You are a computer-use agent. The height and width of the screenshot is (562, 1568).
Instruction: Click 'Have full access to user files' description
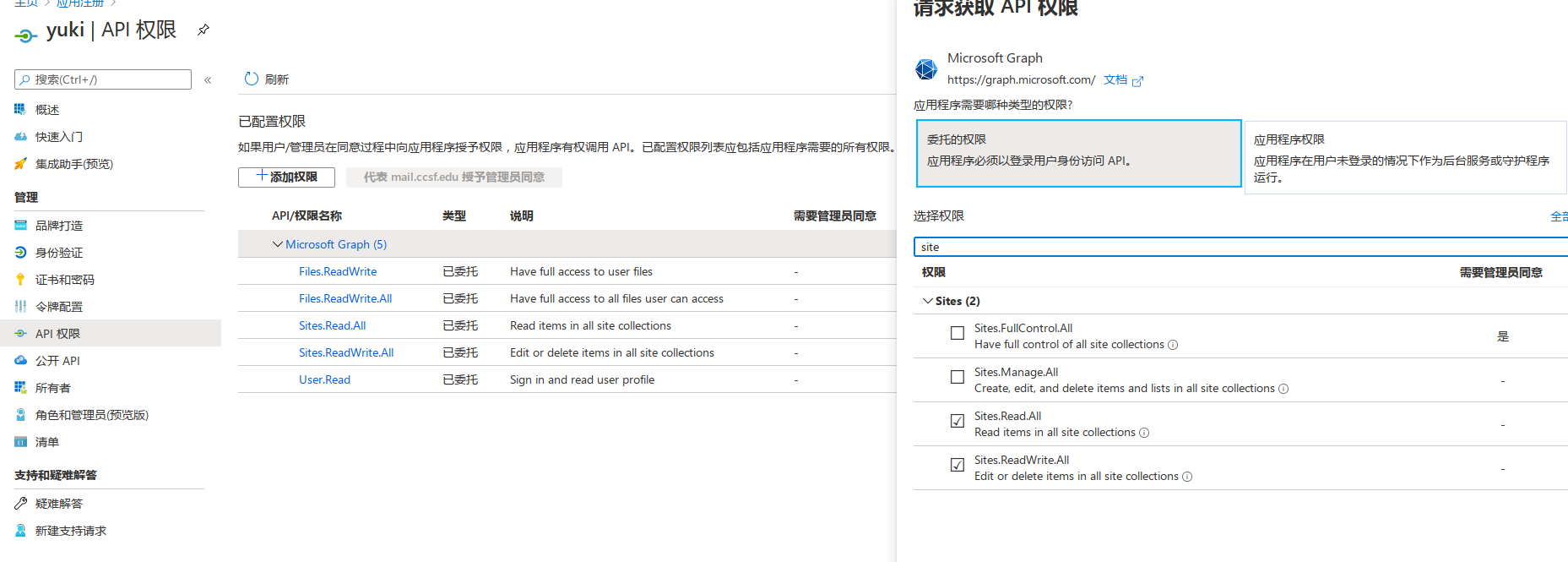point(581,271)
